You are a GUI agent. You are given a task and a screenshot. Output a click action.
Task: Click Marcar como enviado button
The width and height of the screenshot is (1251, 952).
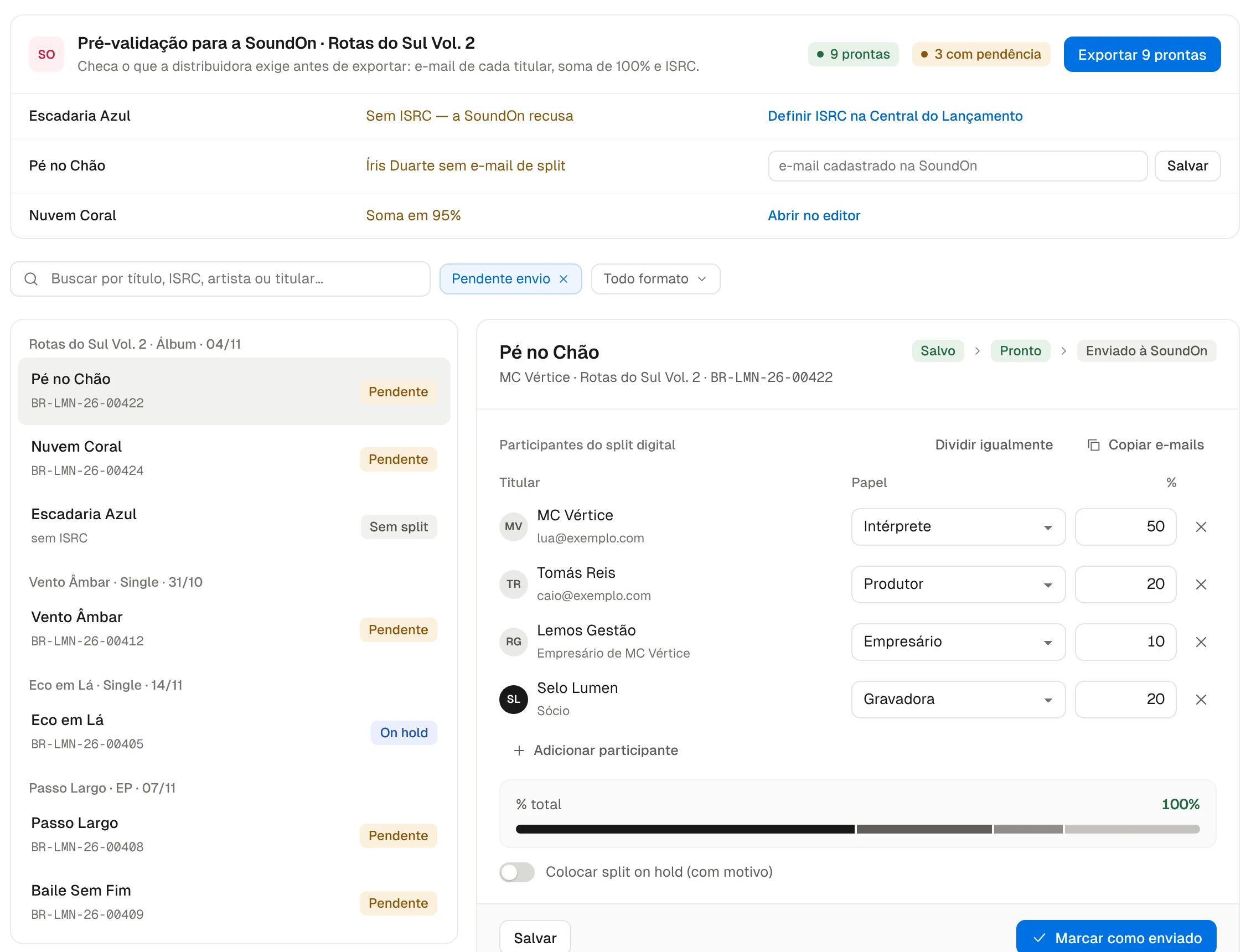(1116, 937)
